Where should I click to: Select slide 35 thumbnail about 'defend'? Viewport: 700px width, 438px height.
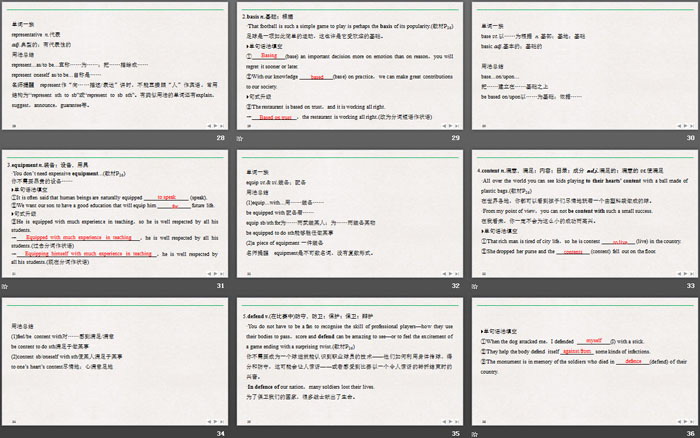tap(350, 362)
